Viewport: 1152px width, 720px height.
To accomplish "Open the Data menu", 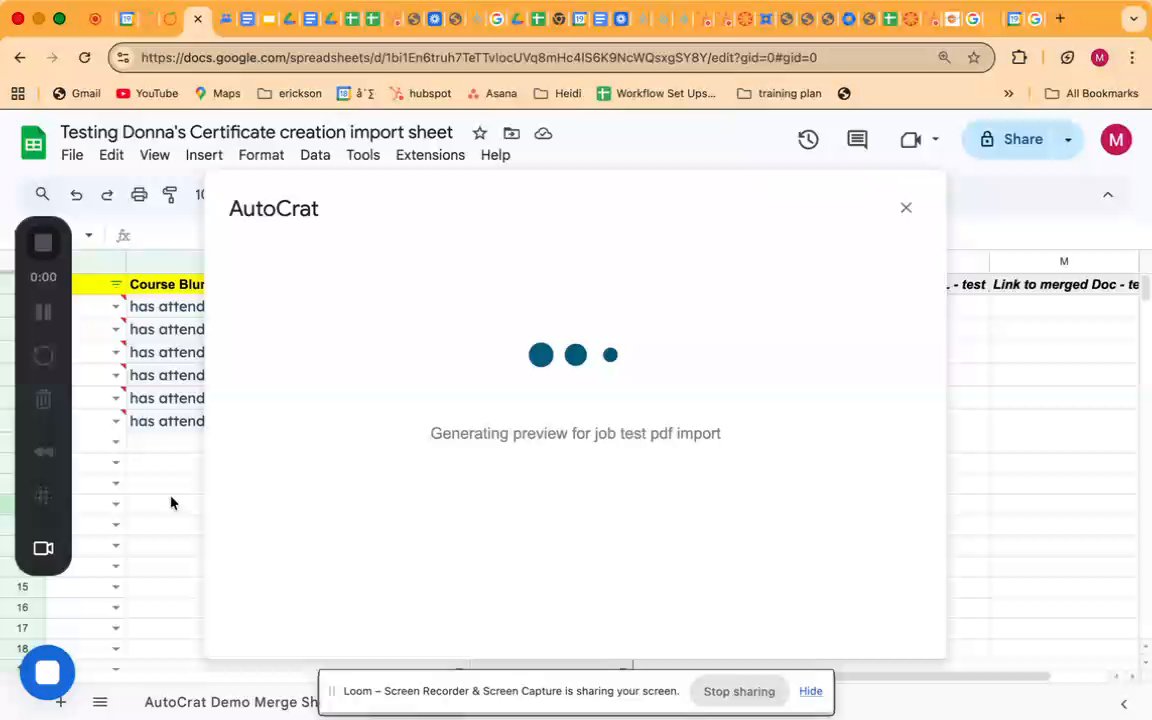I will point(315,155).
